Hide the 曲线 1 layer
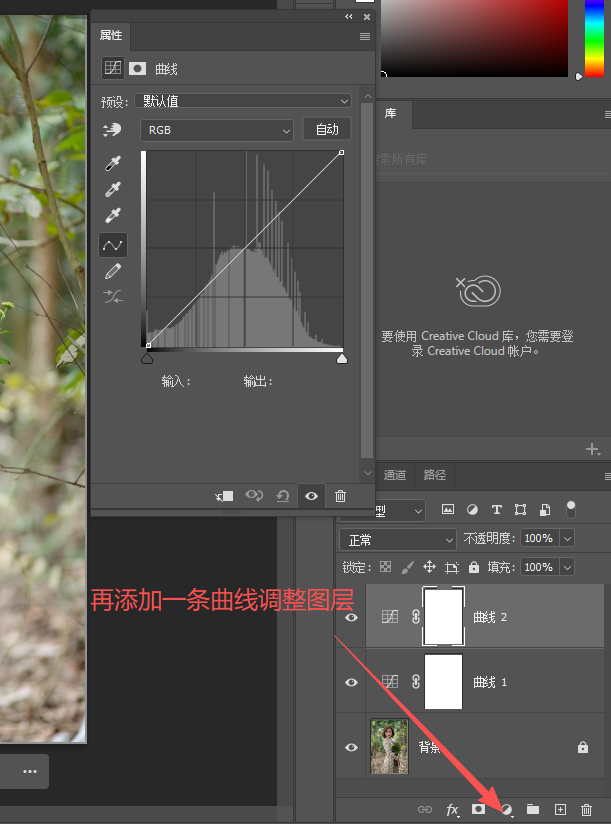This screenshot has height=824, width=611. pos(351,682)
